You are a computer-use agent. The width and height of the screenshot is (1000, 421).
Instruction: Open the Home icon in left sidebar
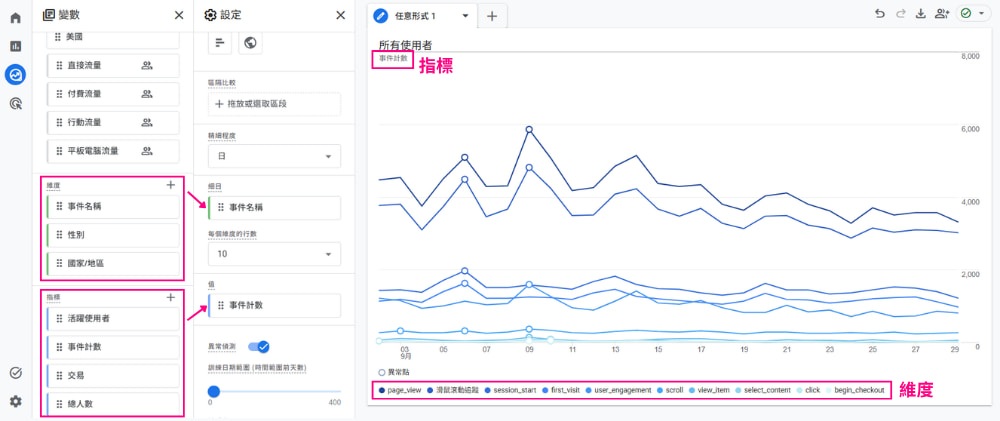15,17
